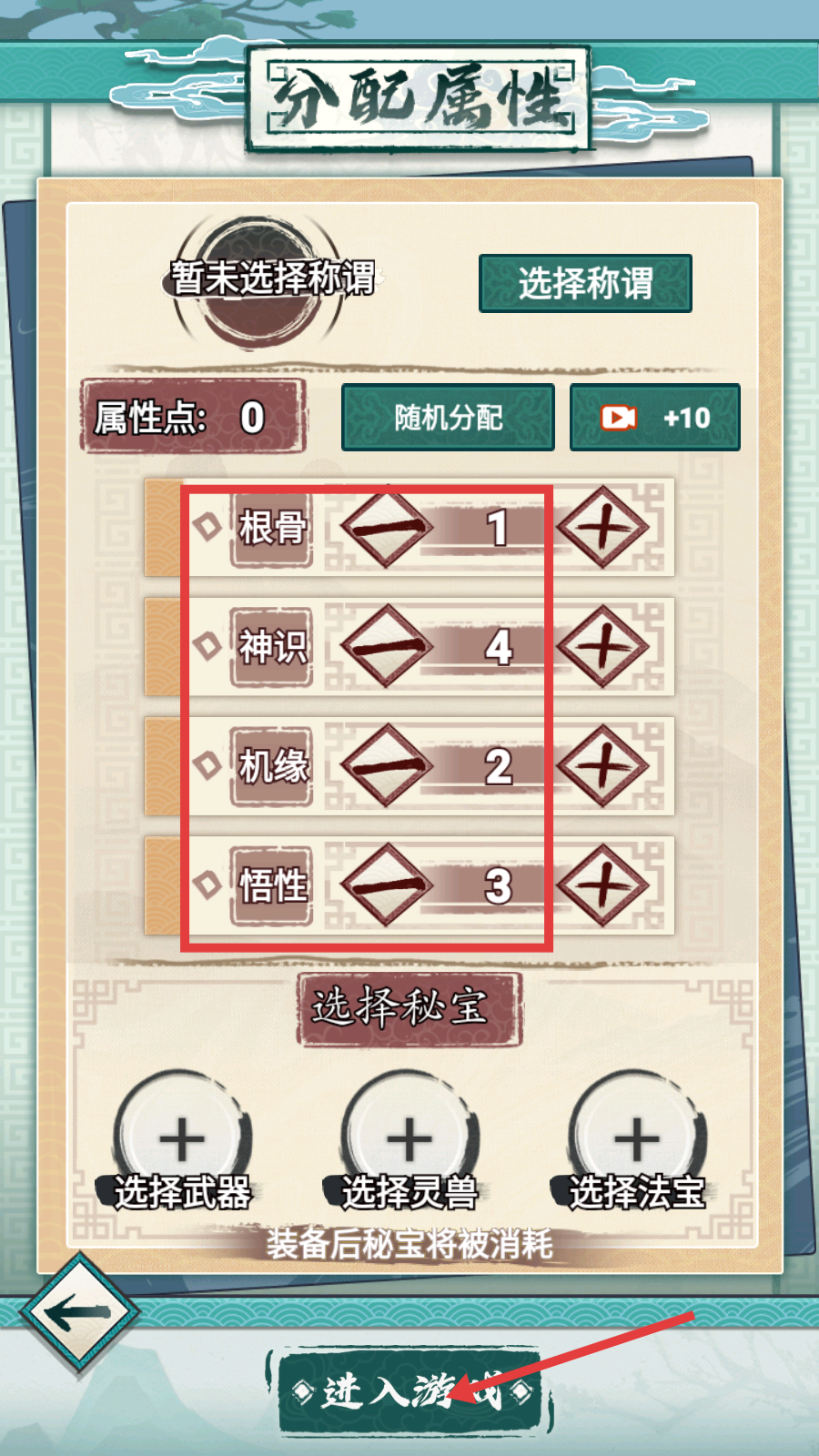
Task: Decrease the 悟性 attribute with minus
Action: [387, 885]
